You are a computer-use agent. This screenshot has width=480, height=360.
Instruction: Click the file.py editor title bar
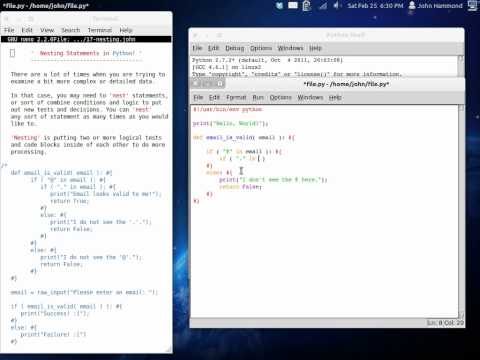(346, 84)
